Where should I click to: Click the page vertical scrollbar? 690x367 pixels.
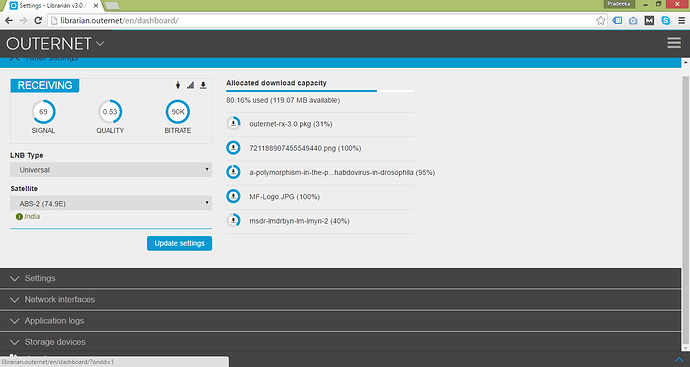click(685, 211)
